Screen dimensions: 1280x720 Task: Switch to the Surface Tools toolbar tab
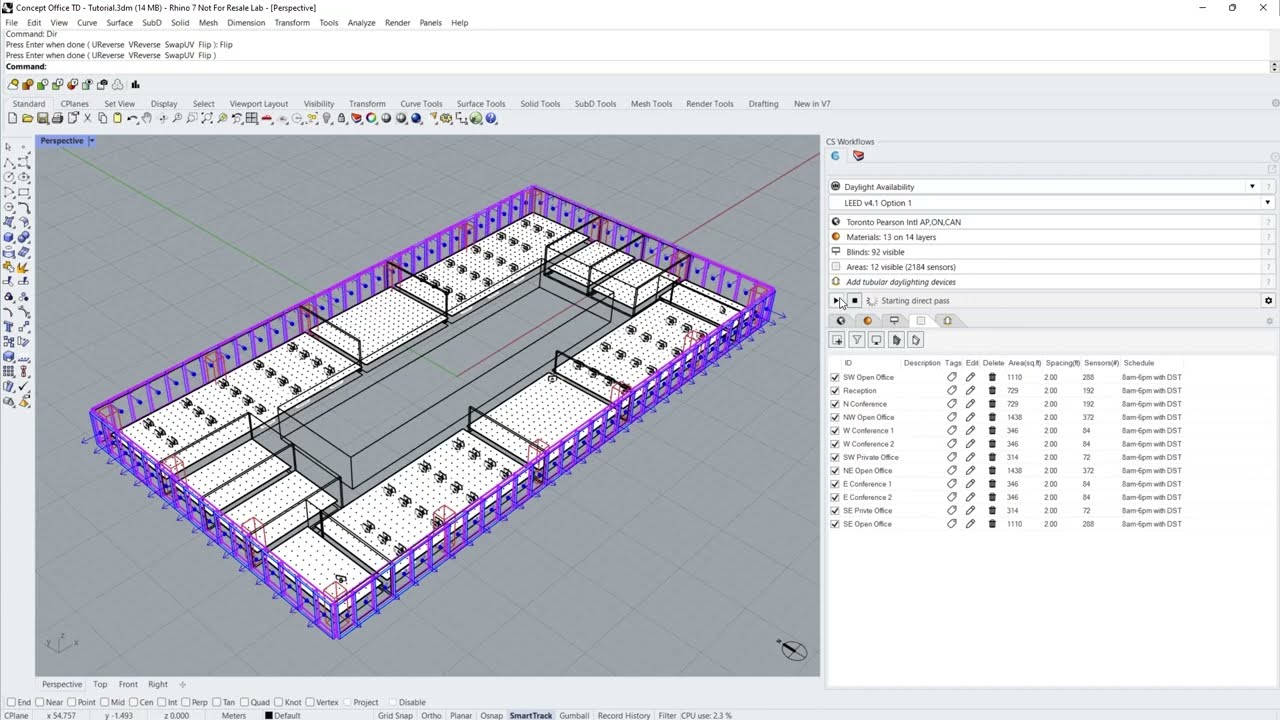point(481,104)
